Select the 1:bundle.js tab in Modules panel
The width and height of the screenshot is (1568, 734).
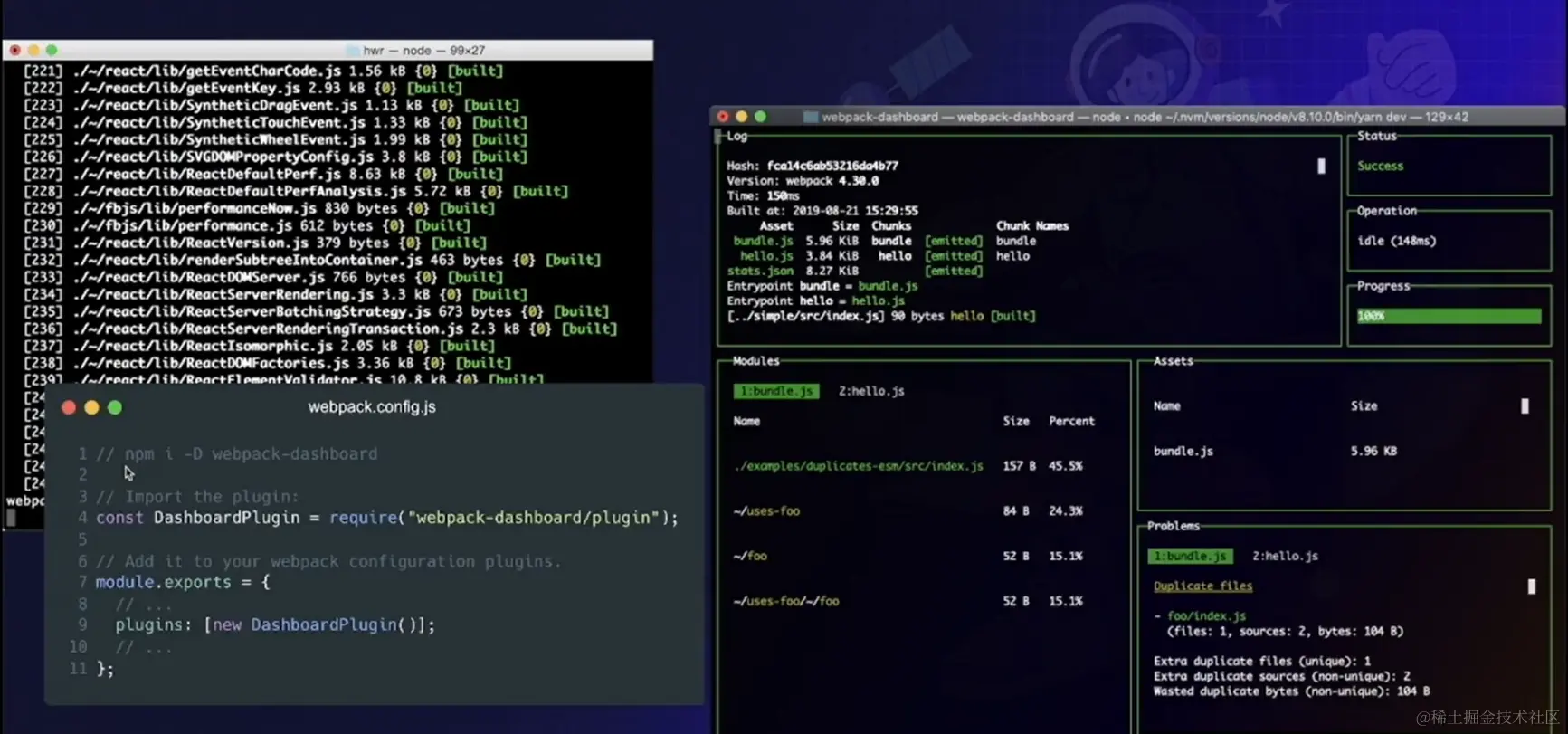coord(776,391)
